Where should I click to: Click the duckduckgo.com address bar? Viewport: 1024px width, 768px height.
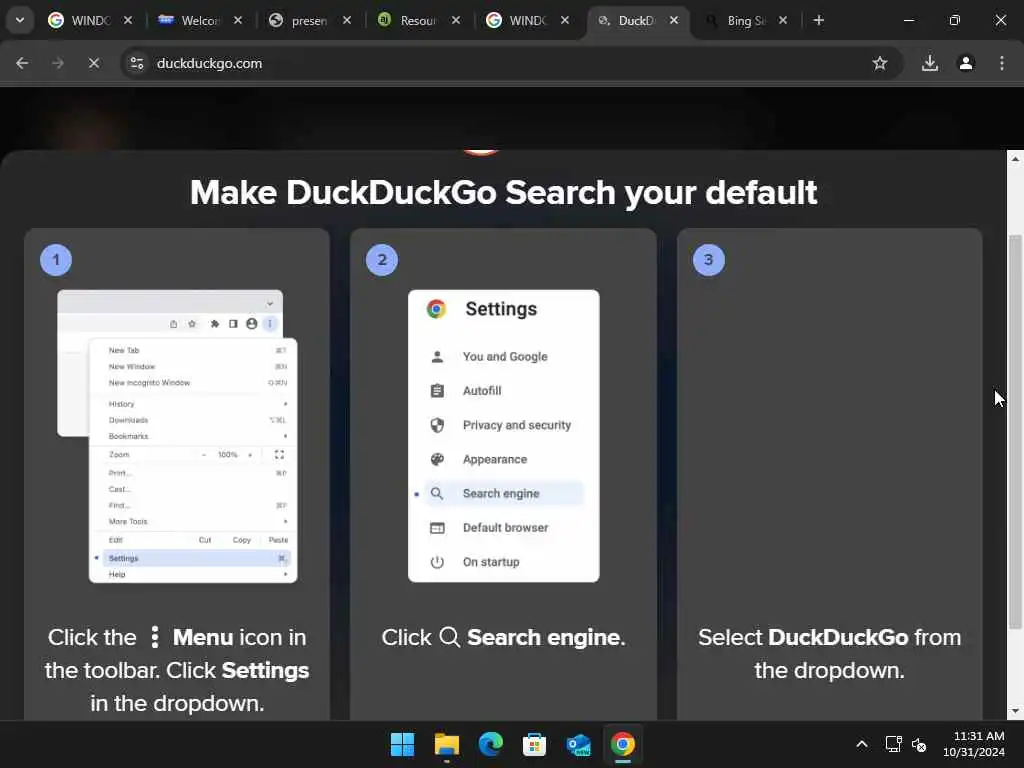(x=511, y=63)
